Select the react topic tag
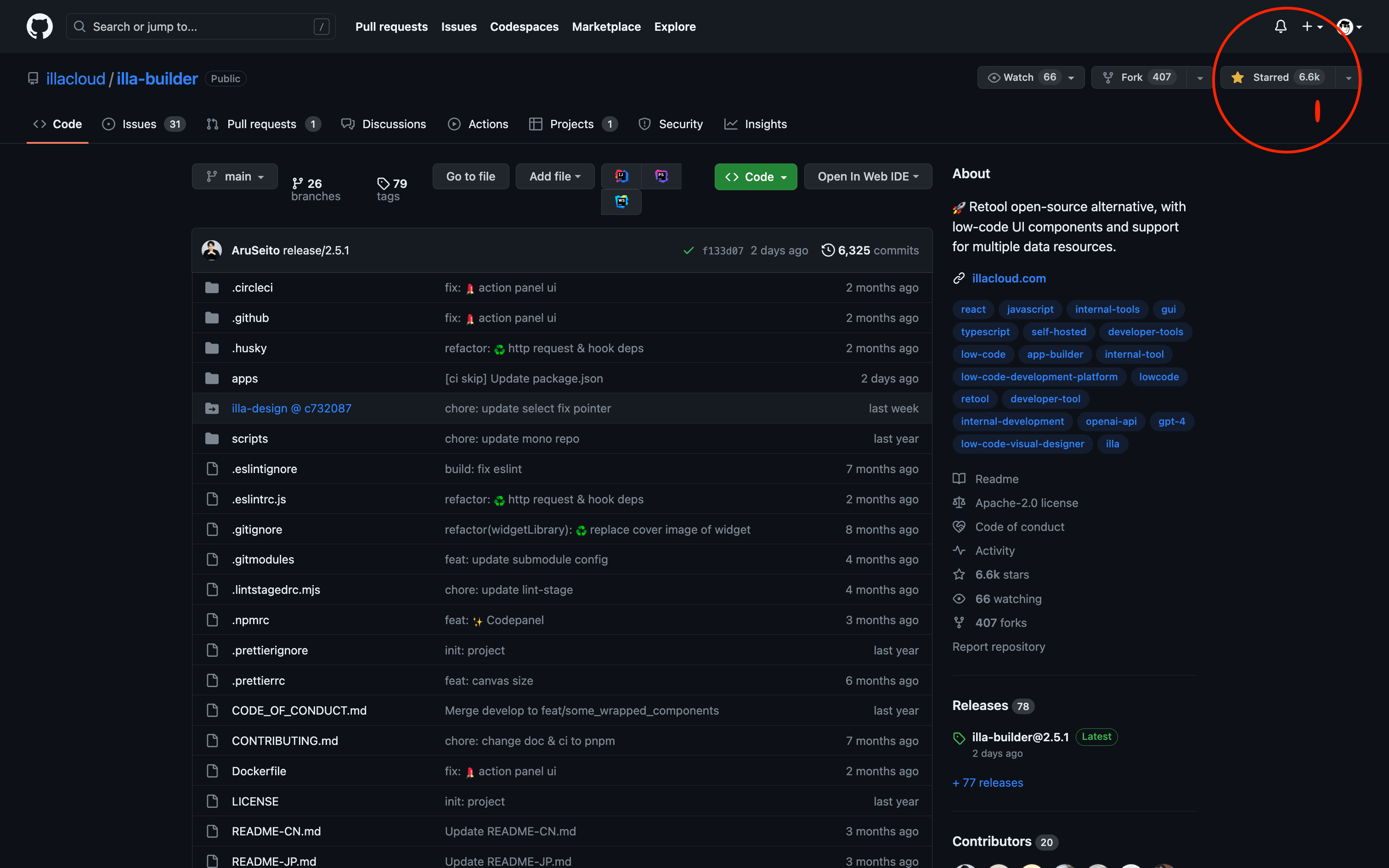The height and width of the screenshot is (868, 1389). point(973,310)
